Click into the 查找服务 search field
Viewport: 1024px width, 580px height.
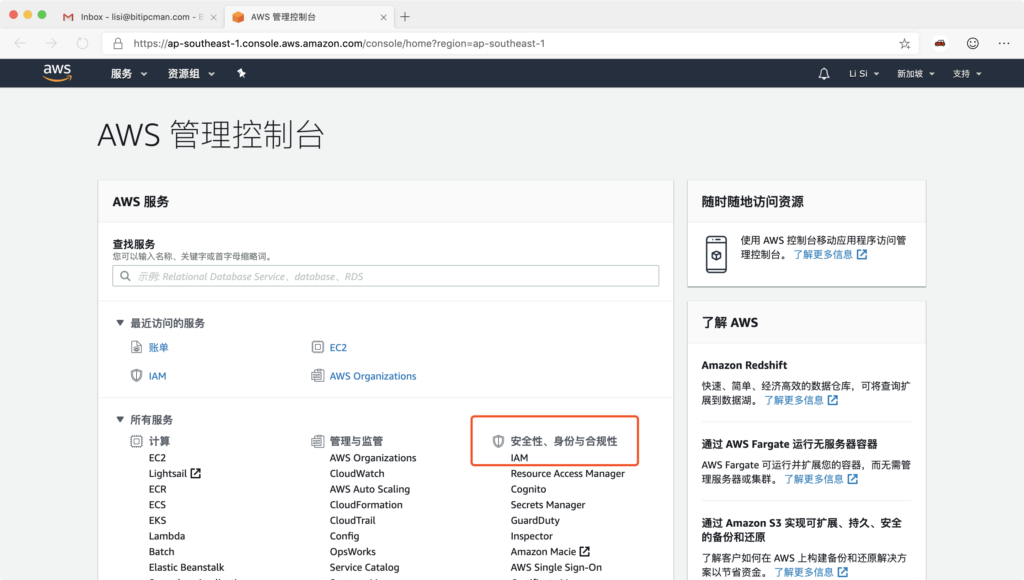point(385,276)
